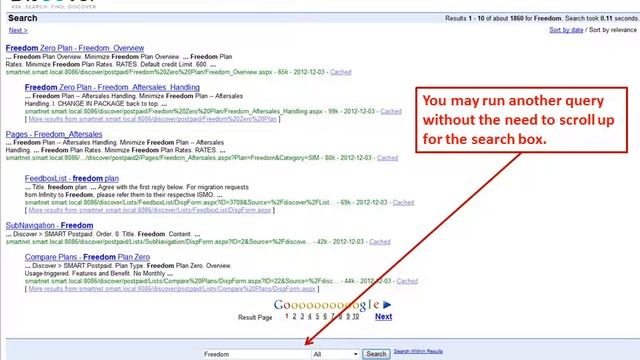Click the 'Result Page' label
640x360 pixels.
[x=255, y=317]
